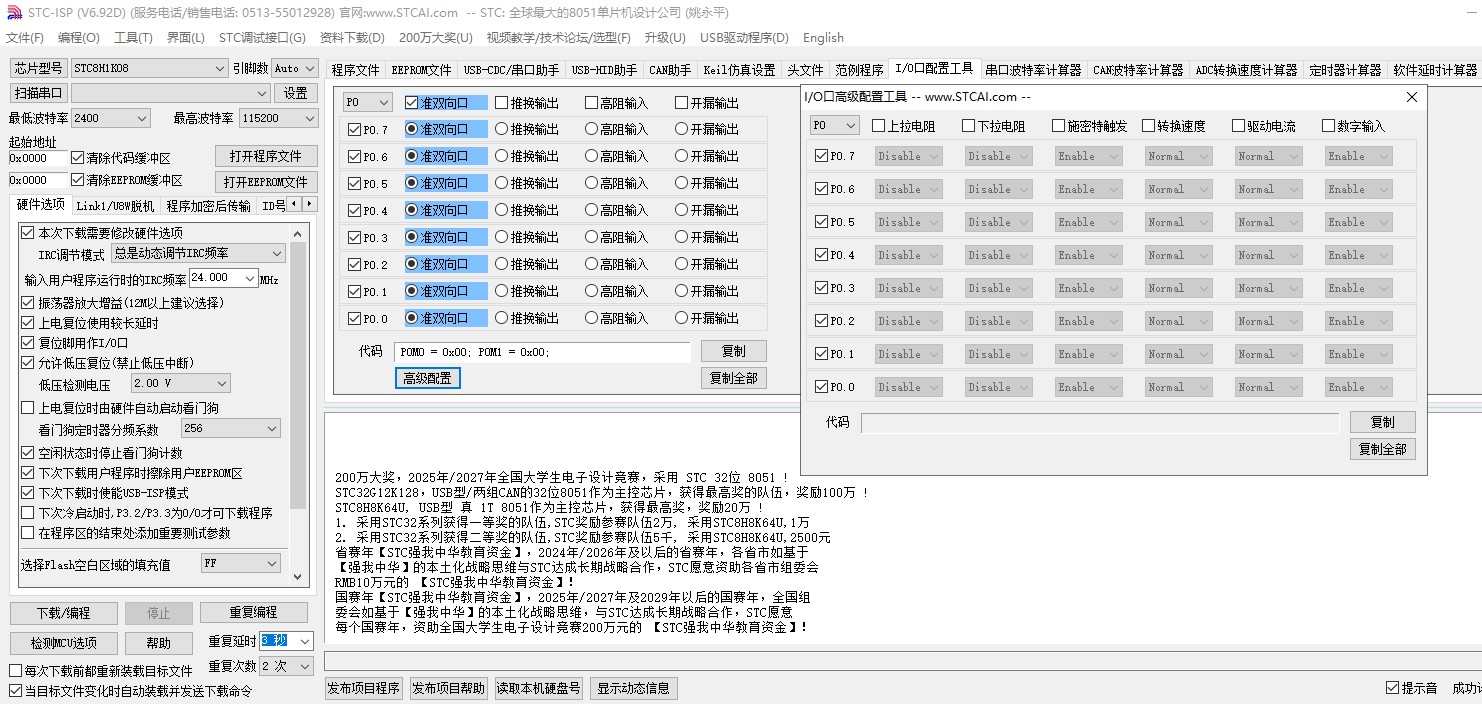Open the 文件(F) menu

(x=25, y=38)
